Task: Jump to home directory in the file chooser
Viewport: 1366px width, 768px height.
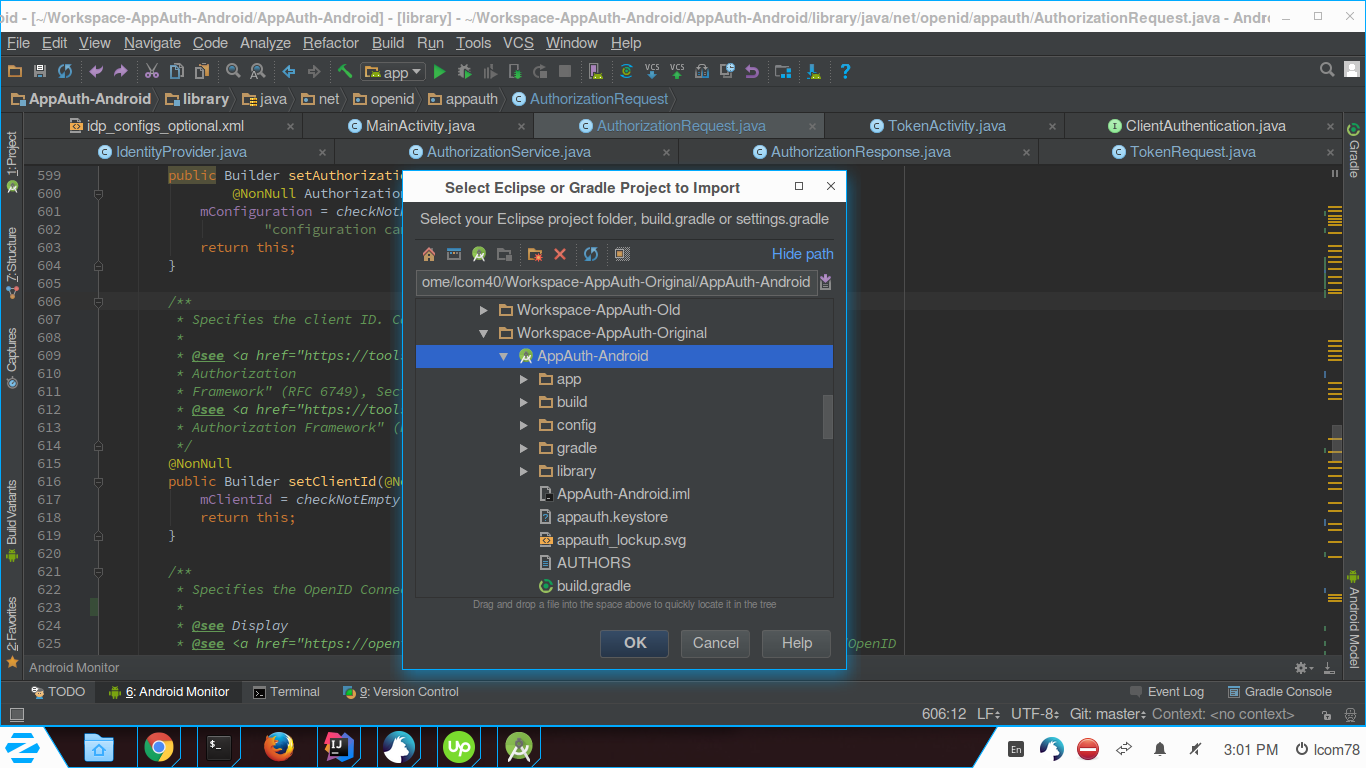Action: point(429,254)
